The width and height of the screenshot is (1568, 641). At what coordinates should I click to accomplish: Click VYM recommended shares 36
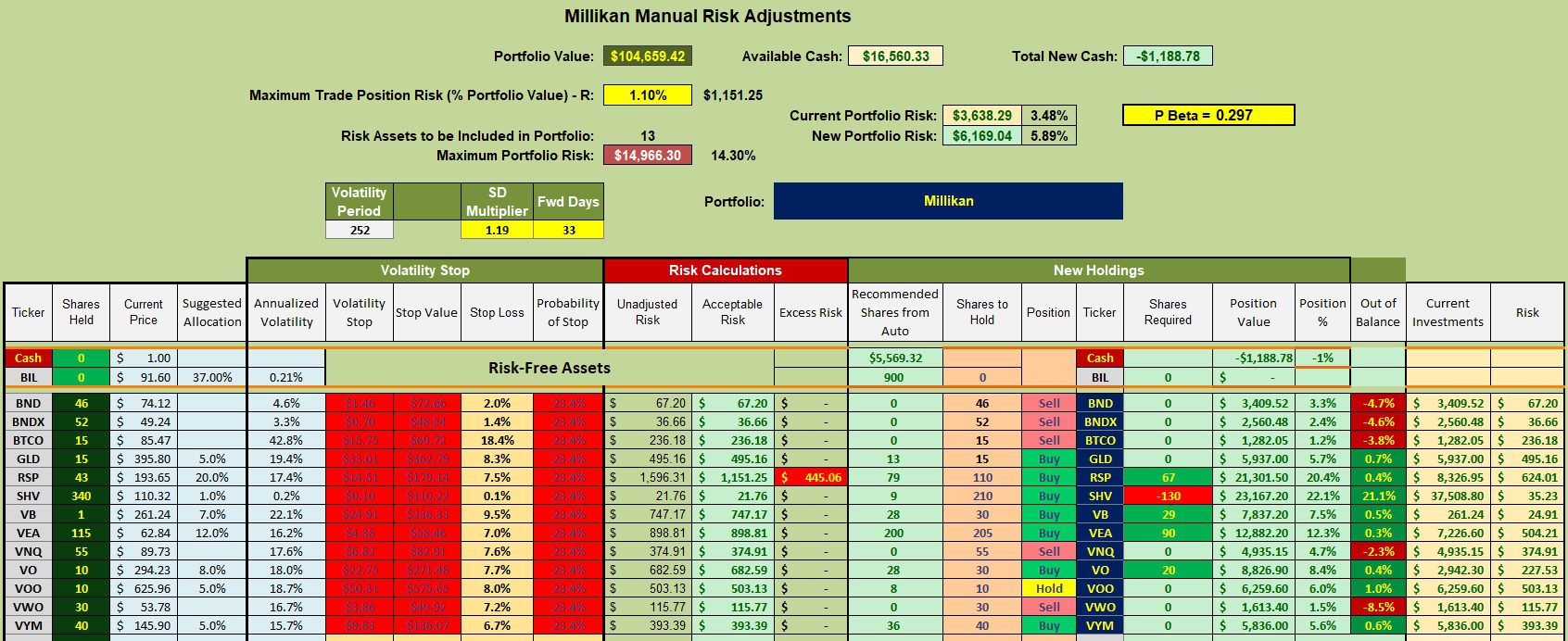pos(895,626)
